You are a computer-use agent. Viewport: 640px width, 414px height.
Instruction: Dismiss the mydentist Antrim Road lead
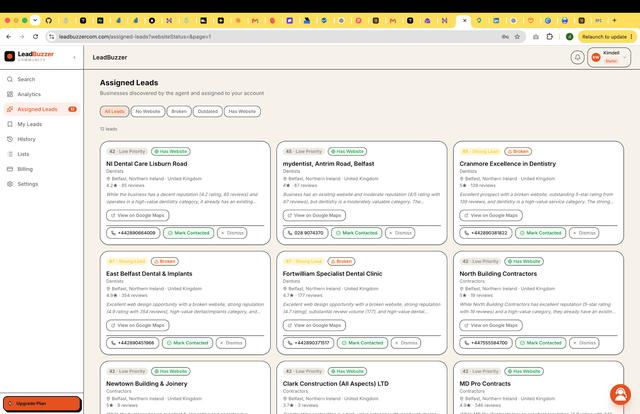pyautogui.click(x=400, y=233)
